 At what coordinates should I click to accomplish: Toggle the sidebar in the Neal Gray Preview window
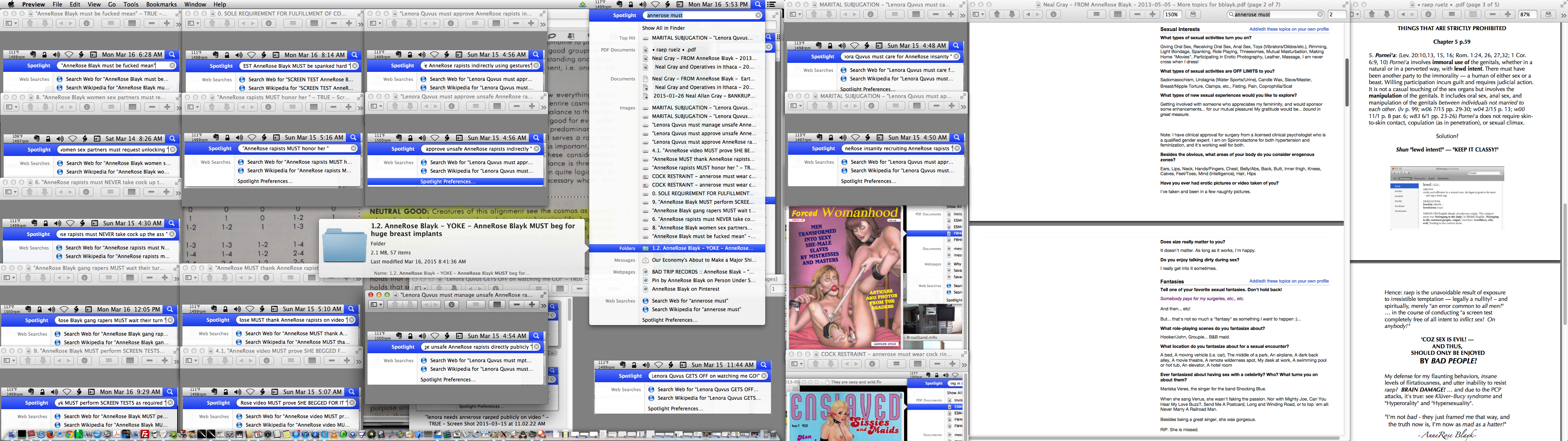[x=976, y=15]
